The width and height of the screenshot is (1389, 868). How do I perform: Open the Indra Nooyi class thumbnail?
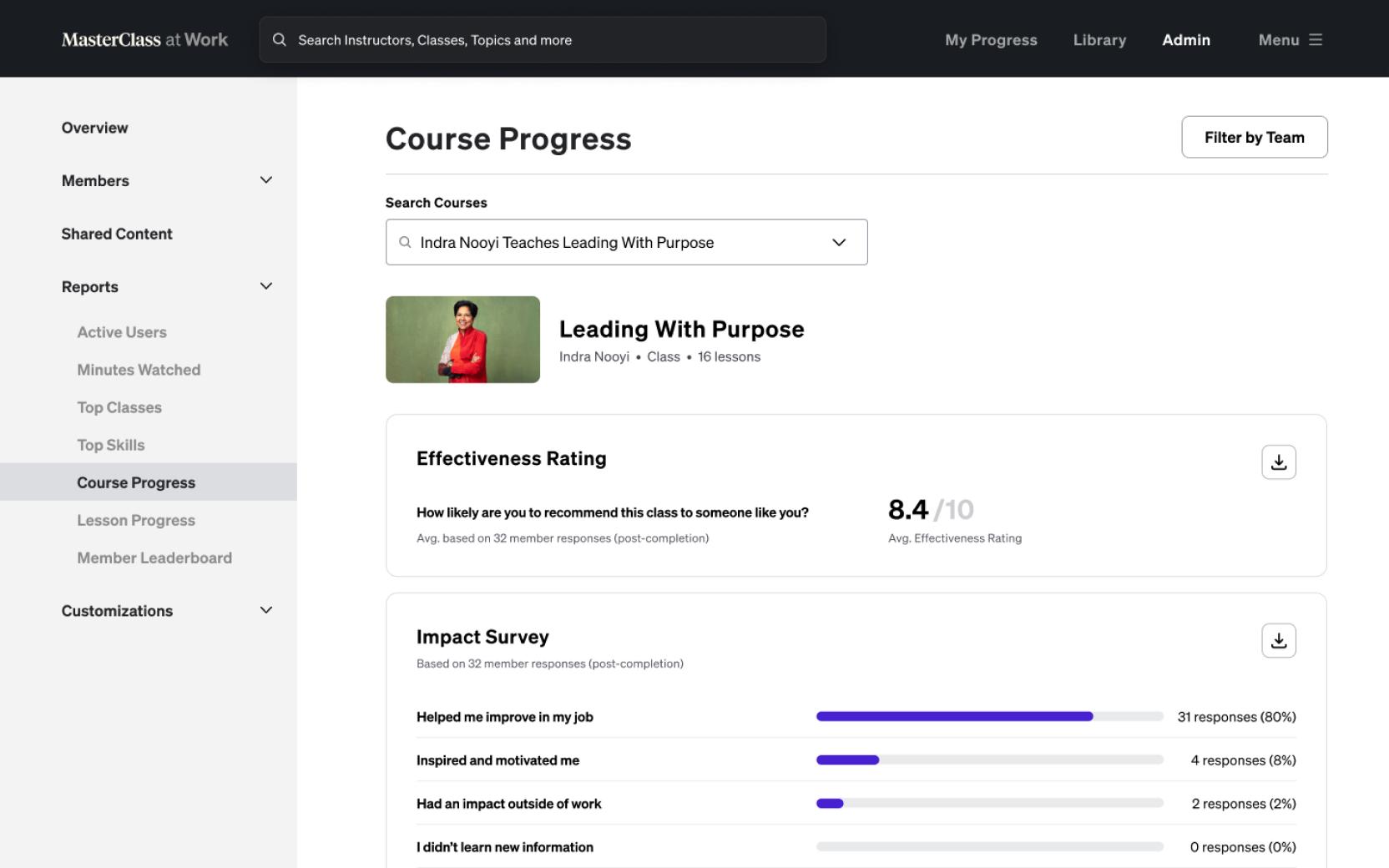[462, 340]
